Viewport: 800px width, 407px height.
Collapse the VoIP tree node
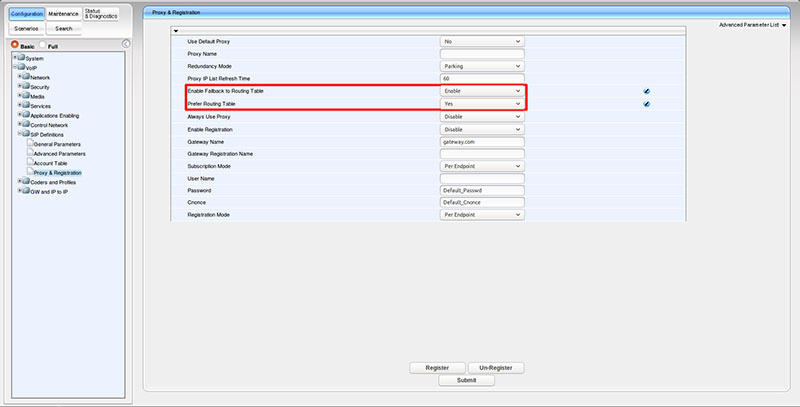pos(15,67)
